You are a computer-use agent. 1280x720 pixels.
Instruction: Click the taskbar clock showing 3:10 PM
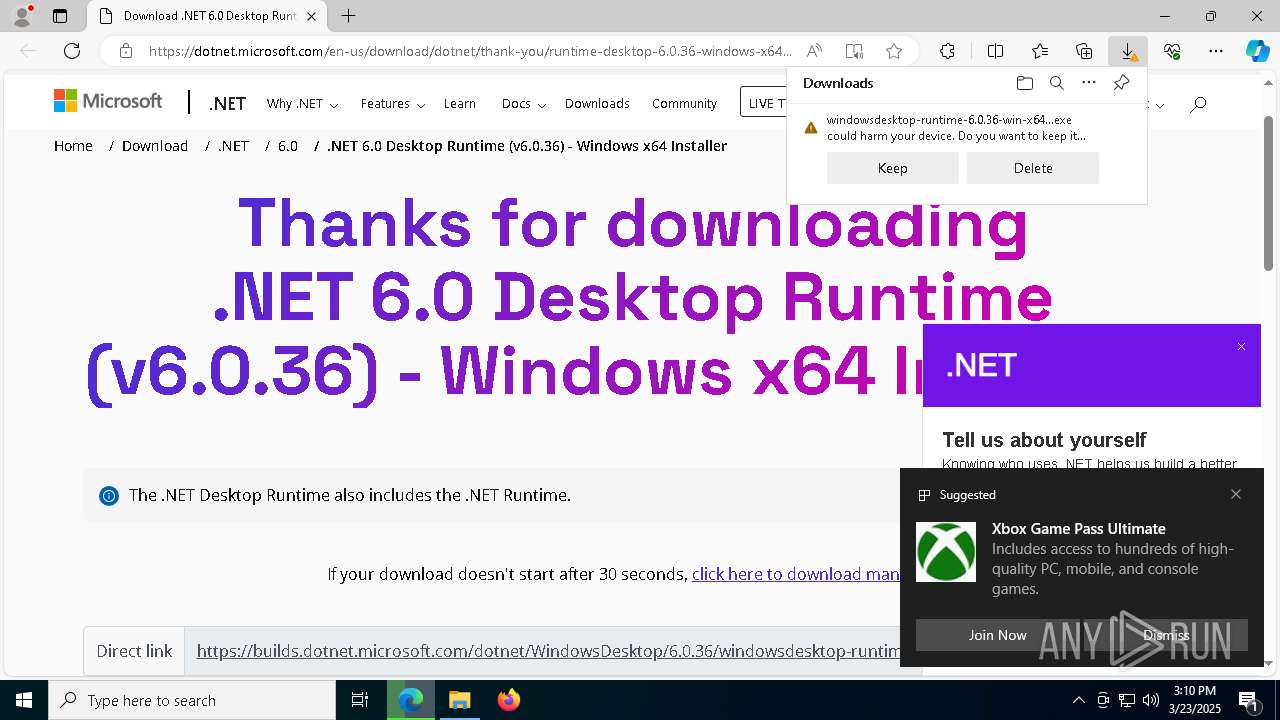point(1194,699)
